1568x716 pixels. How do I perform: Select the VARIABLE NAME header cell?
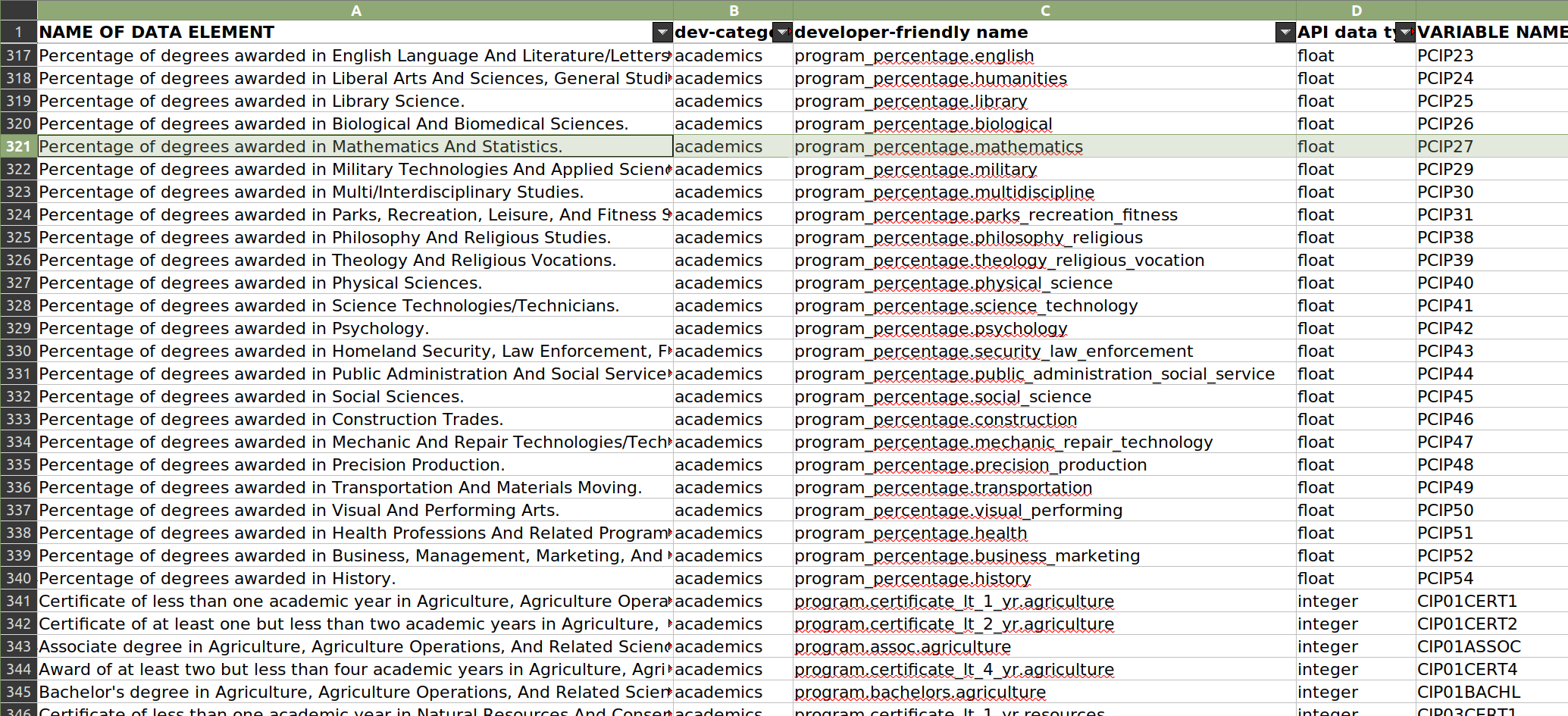click(1490, 32)
